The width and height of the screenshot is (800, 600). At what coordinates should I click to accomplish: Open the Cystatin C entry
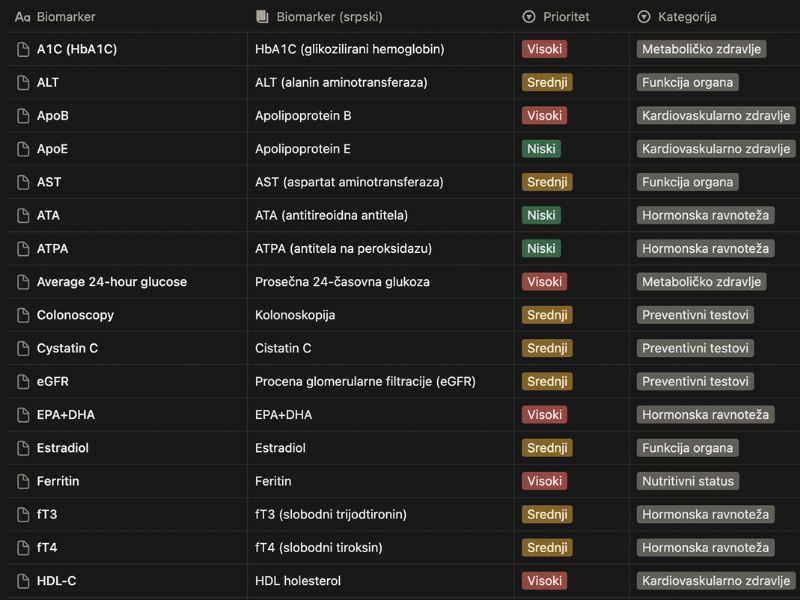(67, 348)
